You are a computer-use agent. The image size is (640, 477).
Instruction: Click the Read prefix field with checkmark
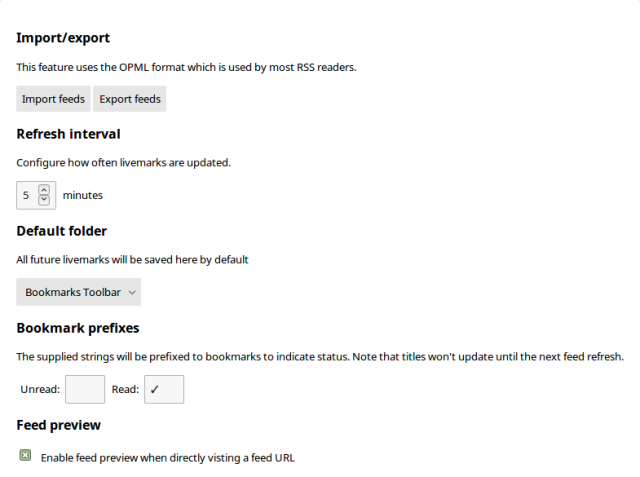pos(164,389)
